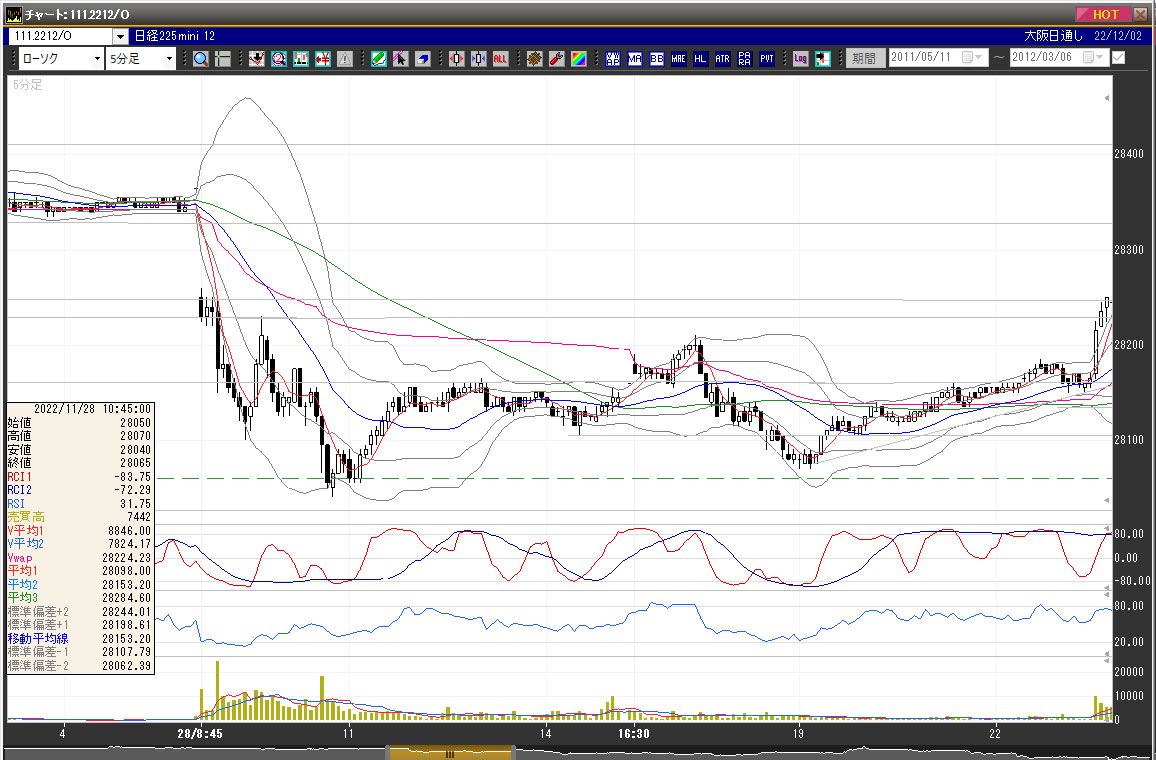
Task: Select the pointer selection tool
Action: (x=400, y=59)
